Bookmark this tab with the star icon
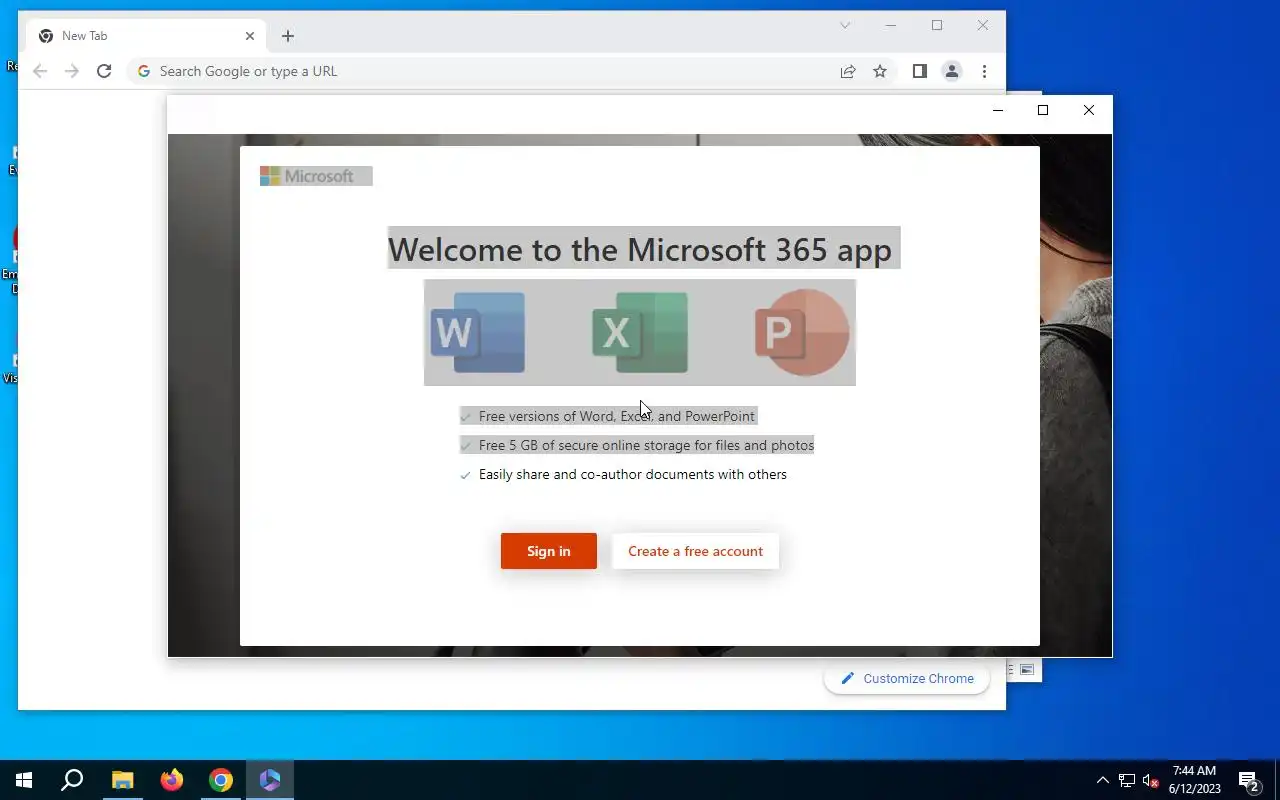This screenshot has width=1280, height=800. coord(880,71)
